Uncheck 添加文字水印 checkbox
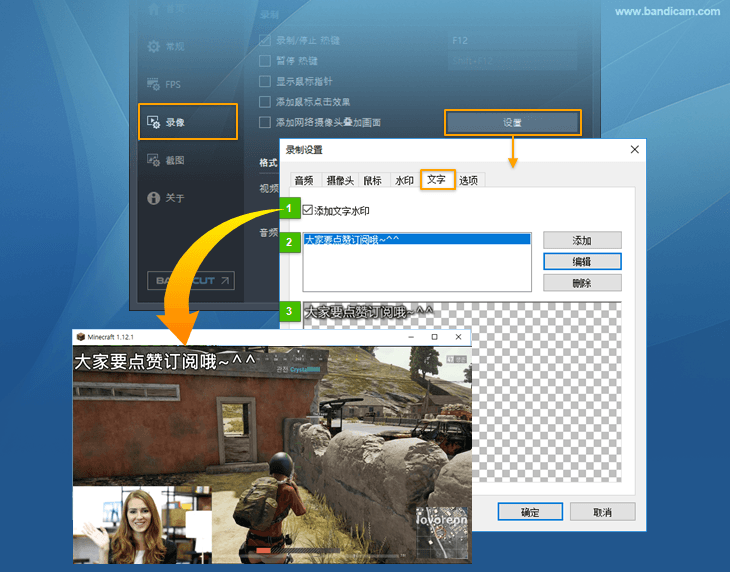 308,210
